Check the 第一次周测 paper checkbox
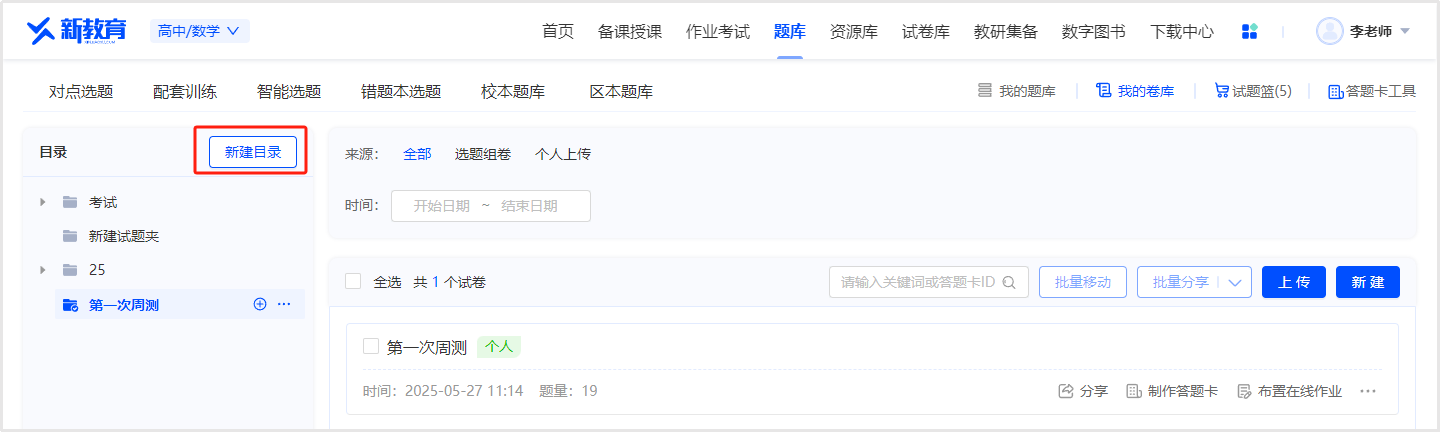The height and width of the screenshot is (432, 1440). (371, 346)
